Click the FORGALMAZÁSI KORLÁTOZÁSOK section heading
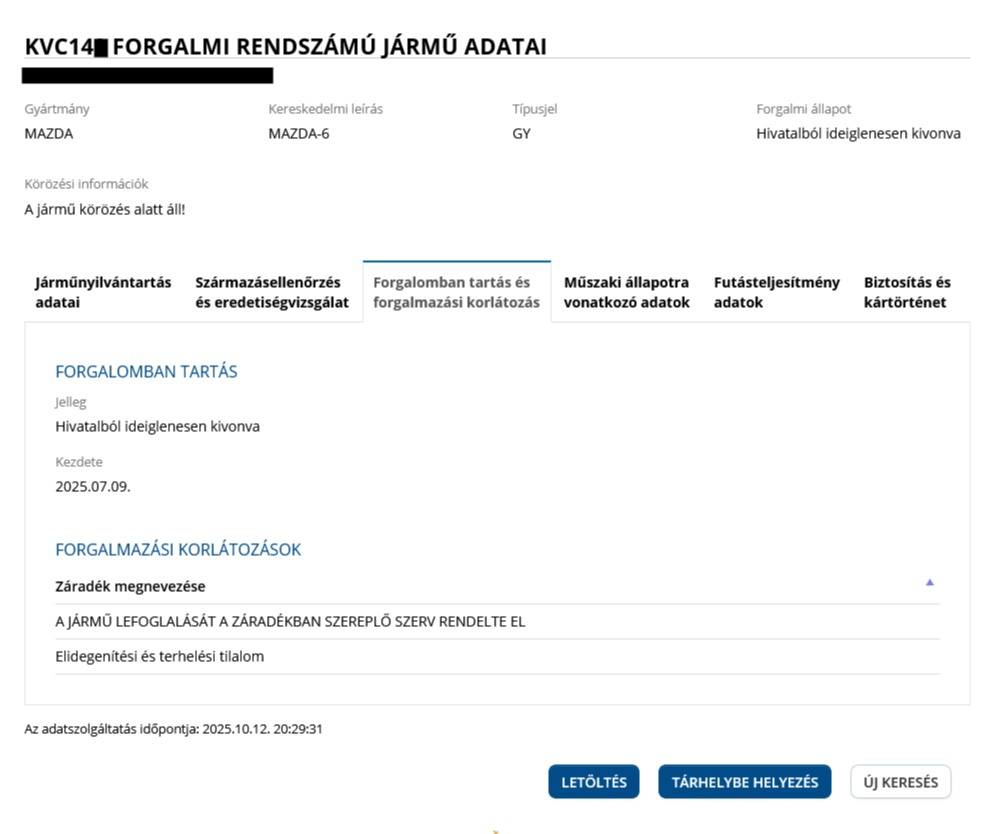This screenshot has width=995, height=834. tap(178, 550)
